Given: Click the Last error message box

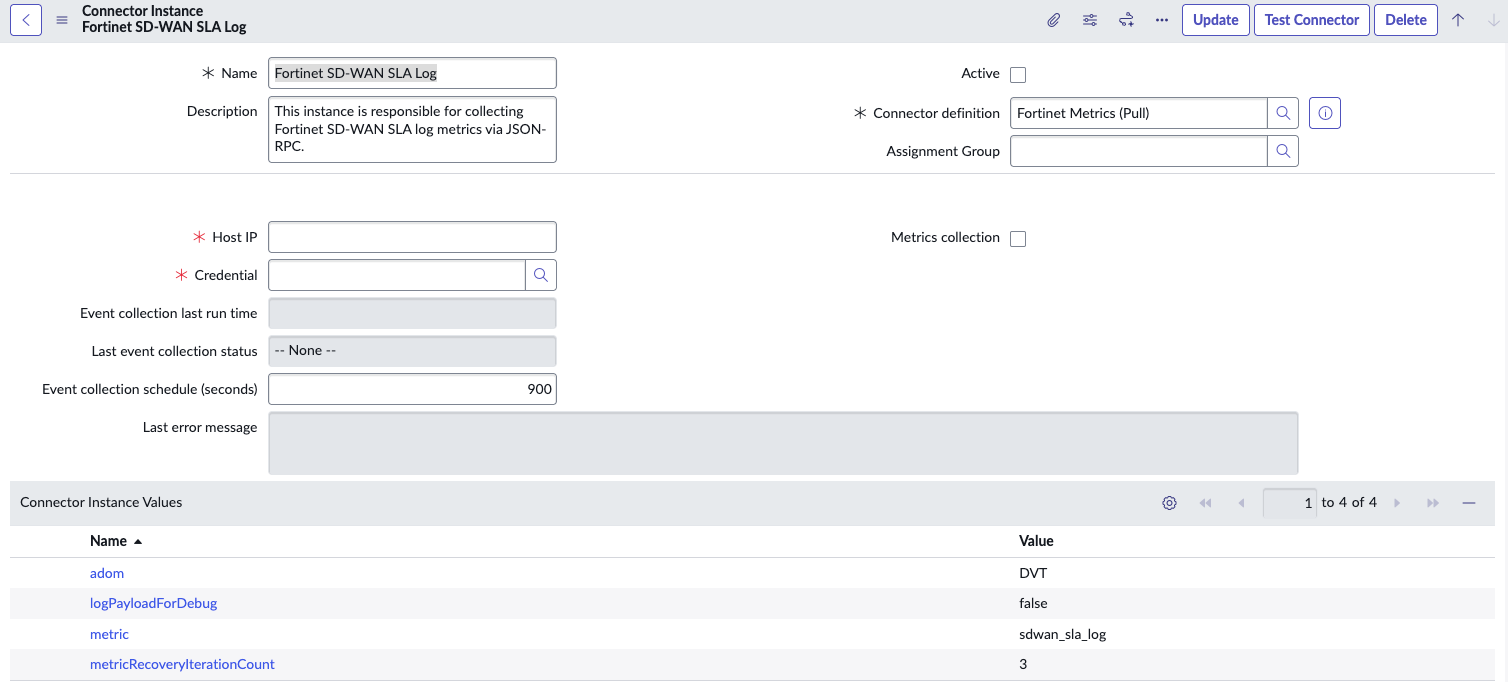Looking at the screenshot, I should 783,443.
